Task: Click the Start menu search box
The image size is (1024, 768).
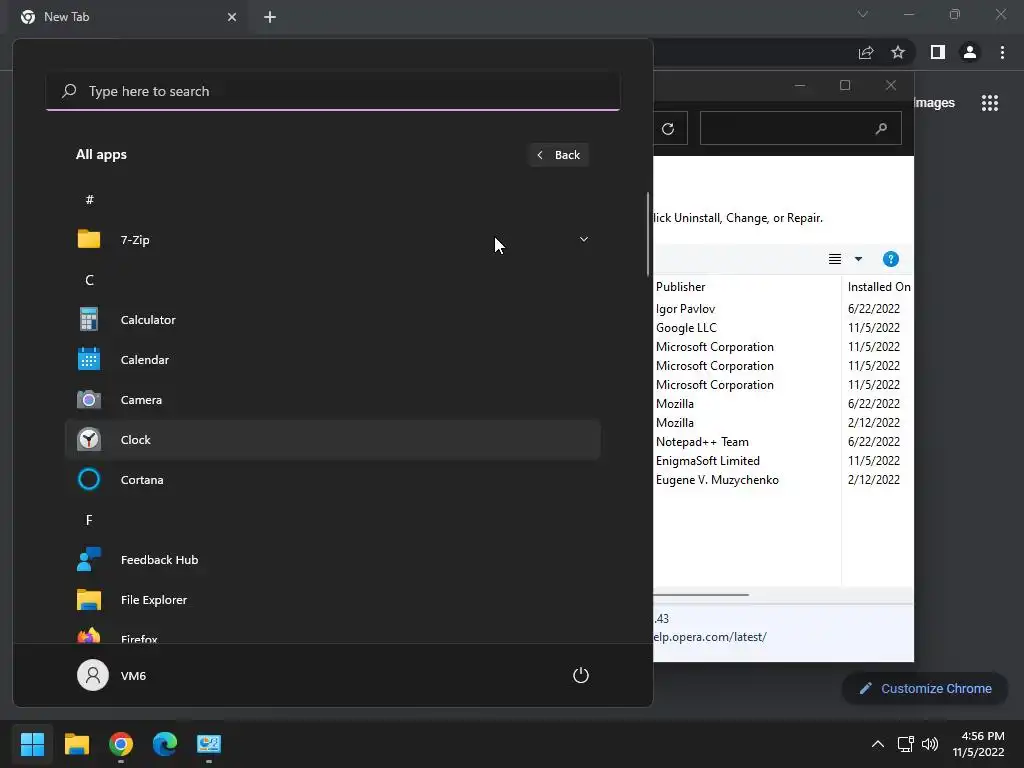Action: [333, 91]
